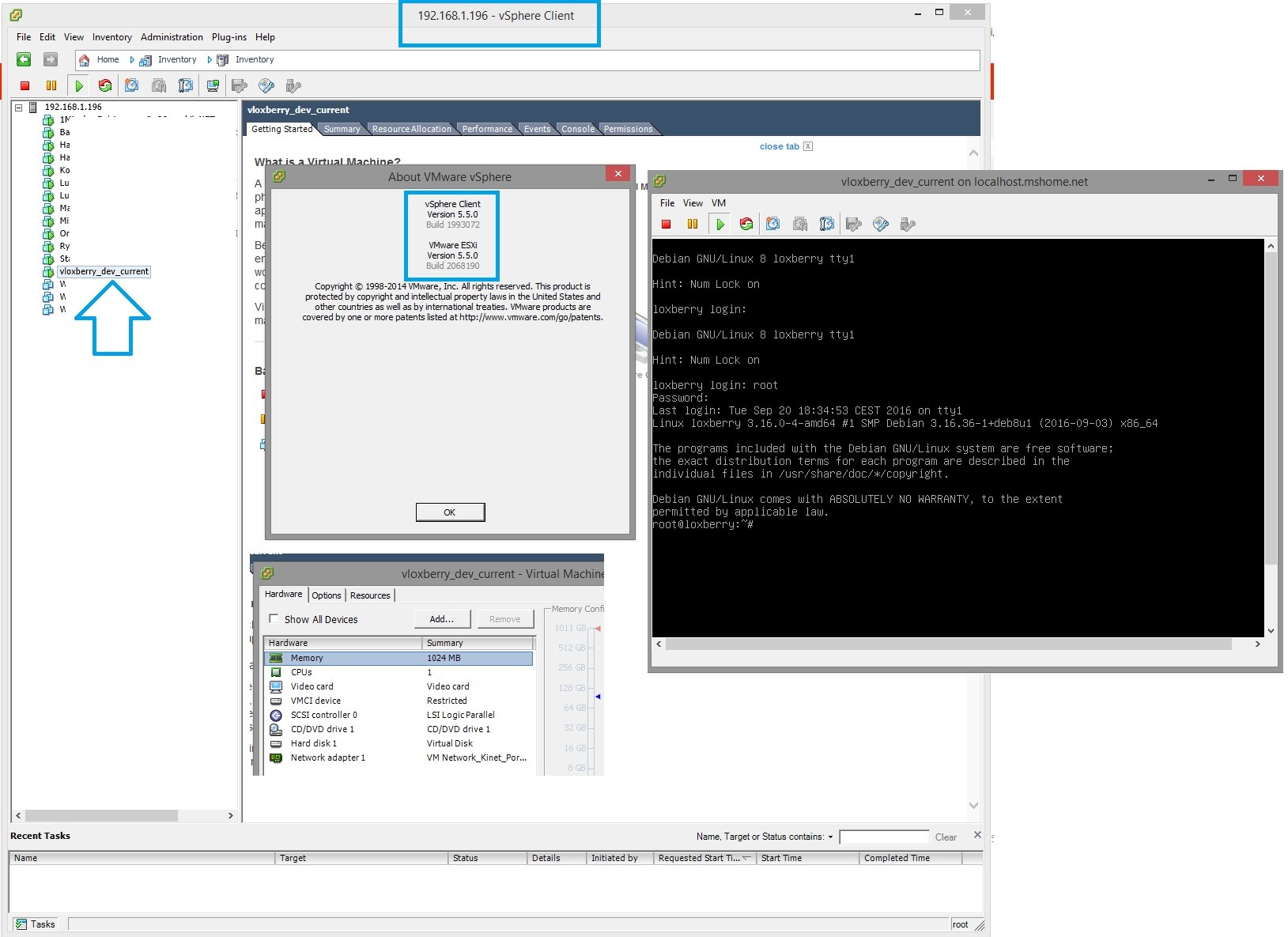1288x937 pixels.
Task: Switch to the Permissions tab
Action: 629,129
